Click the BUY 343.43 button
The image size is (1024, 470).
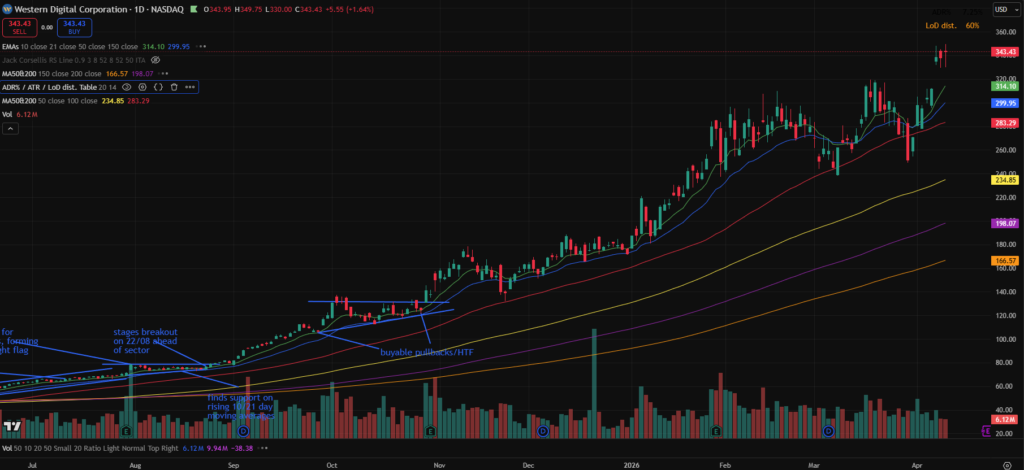[72, 26]
